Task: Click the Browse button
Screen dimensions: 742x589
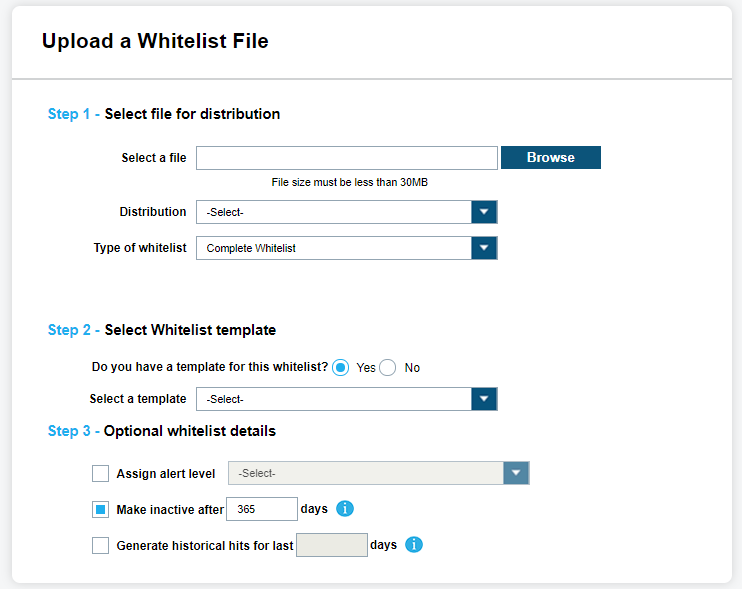Action: [550, 158]
